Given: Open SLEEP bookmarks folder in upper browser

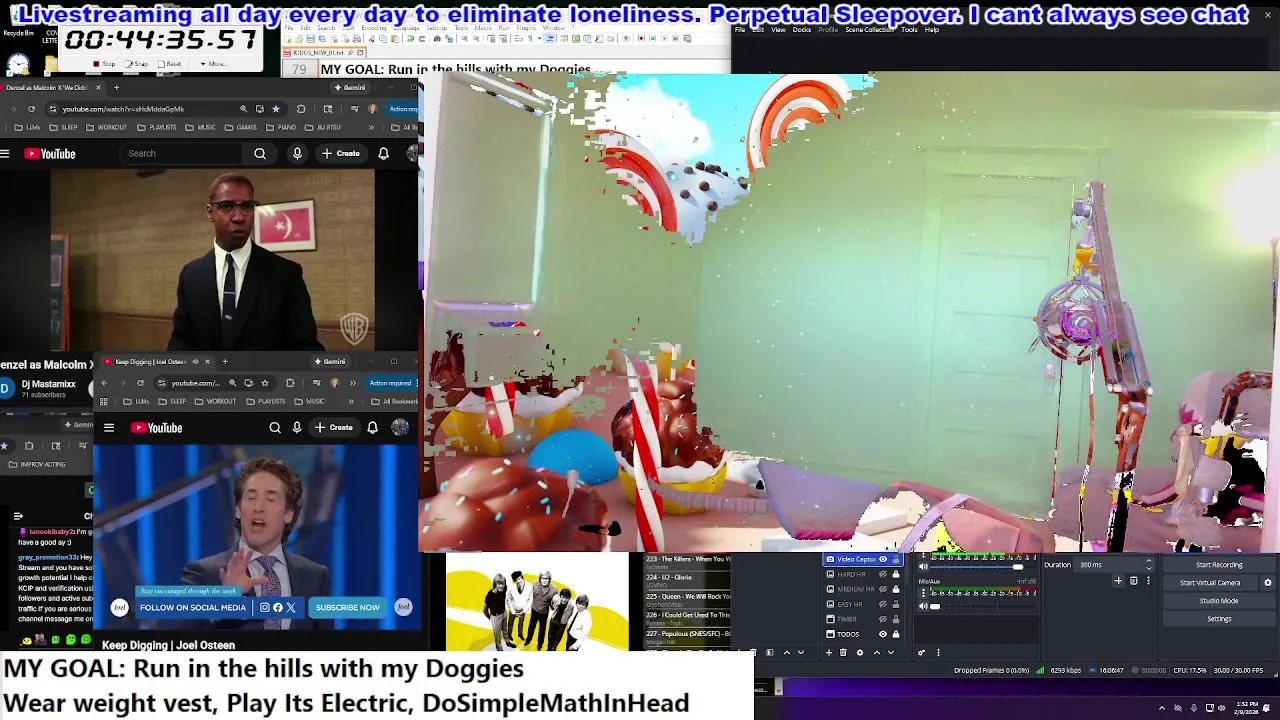Looking at the screenshot, I should pos(63,127).
